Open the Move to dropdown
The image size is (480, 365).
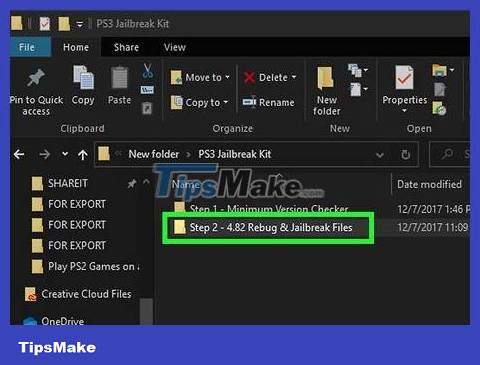click(200, 77)
